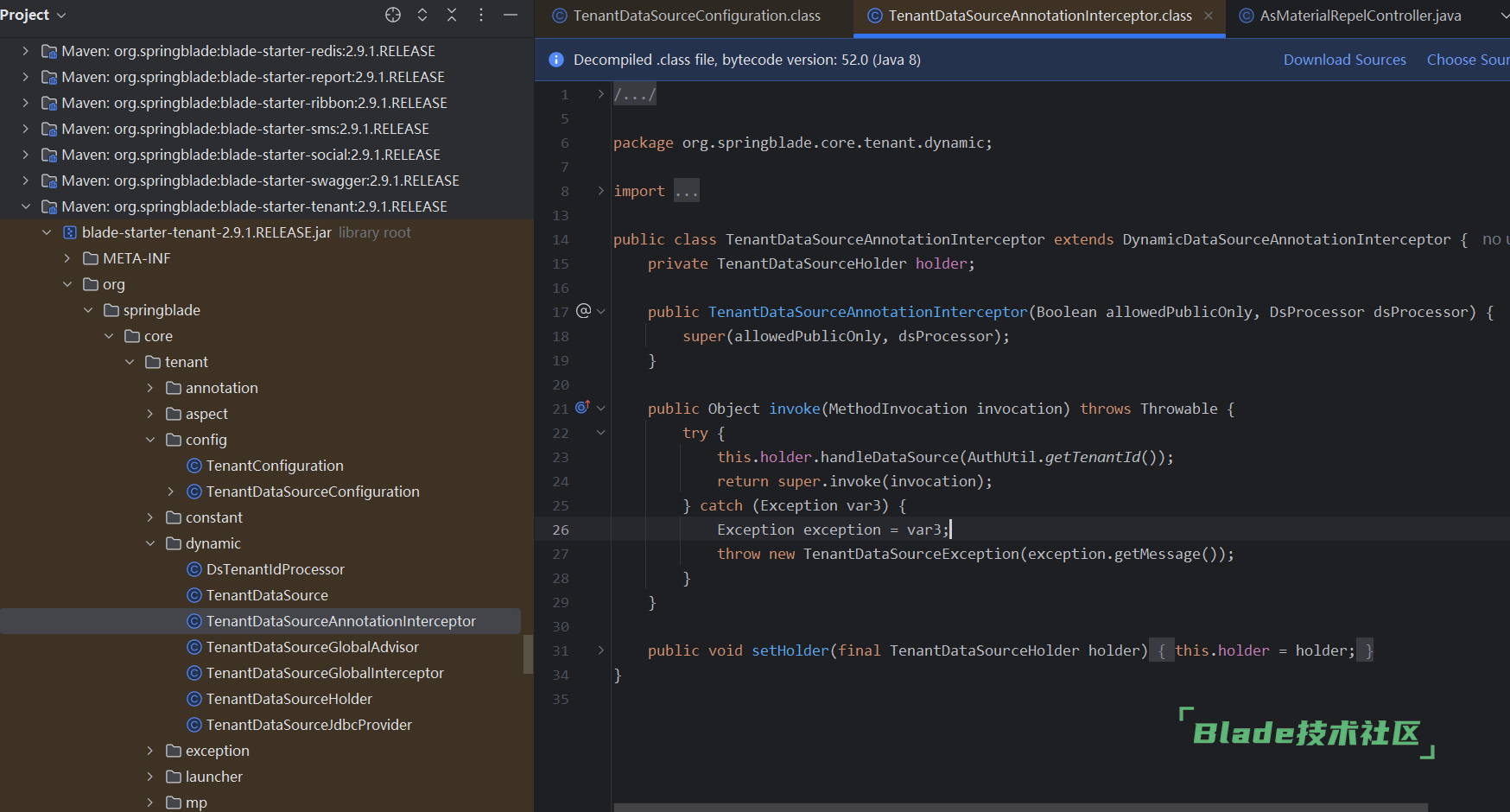The width and height of the screenshot is (1510, 812).
Task: Open Project panel options menu
Action: [x=481, y=15]
